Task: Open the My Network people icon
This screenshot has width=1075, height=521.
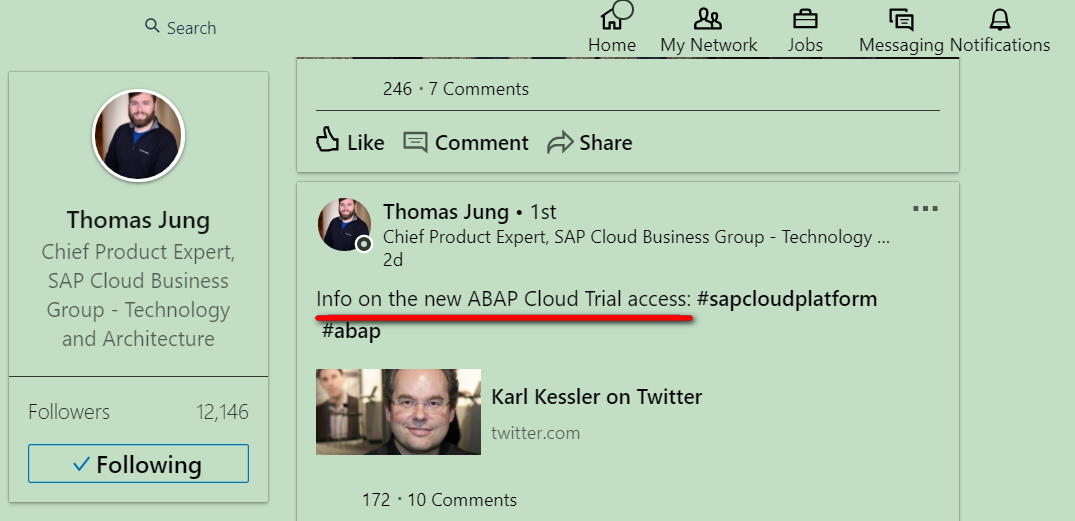Action: click(708, 19)
